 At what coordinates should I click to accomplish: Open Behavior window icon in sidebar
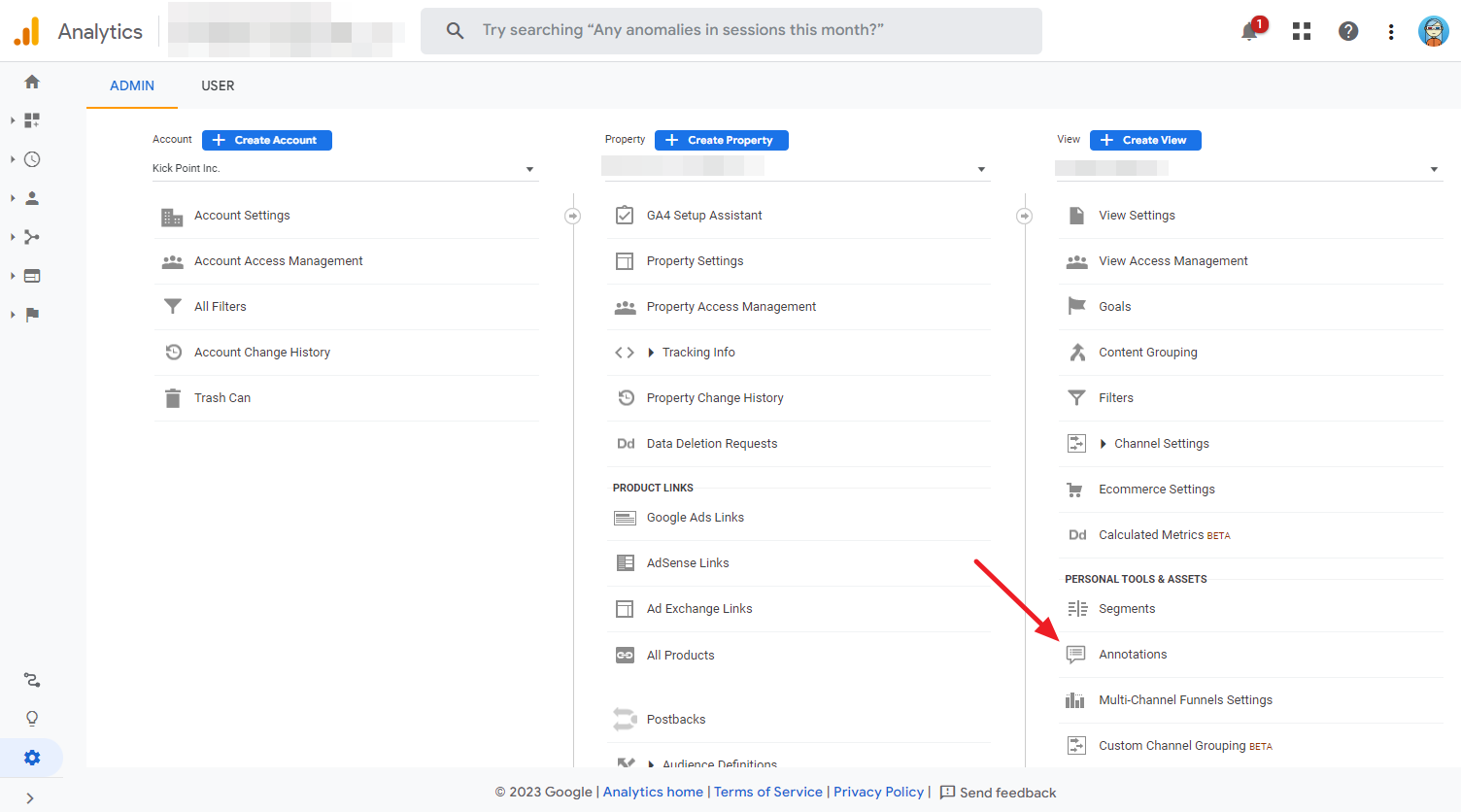coord(32,276)
